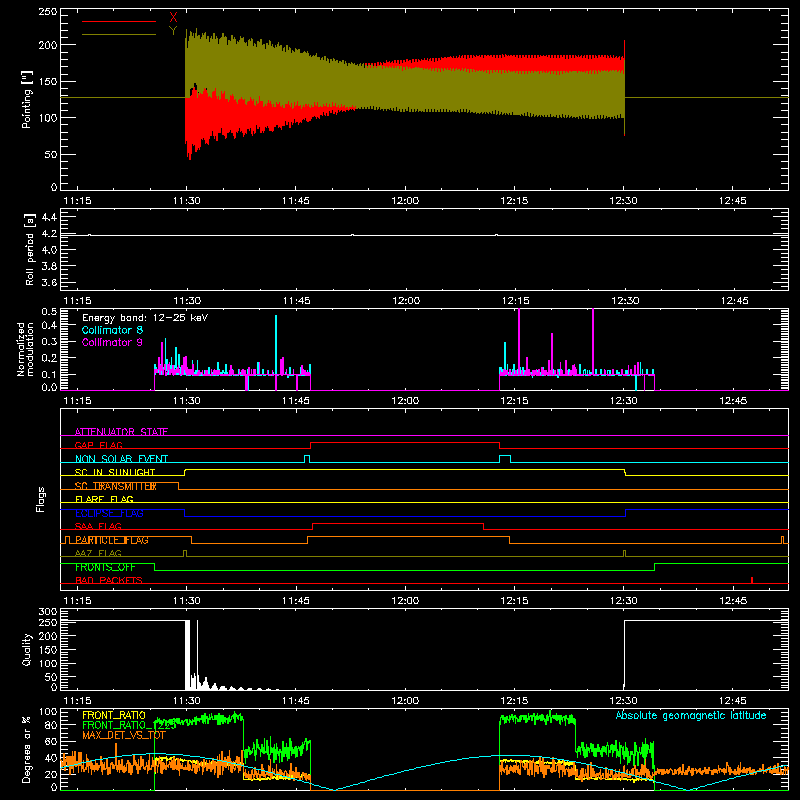Click the ATTENUATOR_STATE flag label

[121, 432]
